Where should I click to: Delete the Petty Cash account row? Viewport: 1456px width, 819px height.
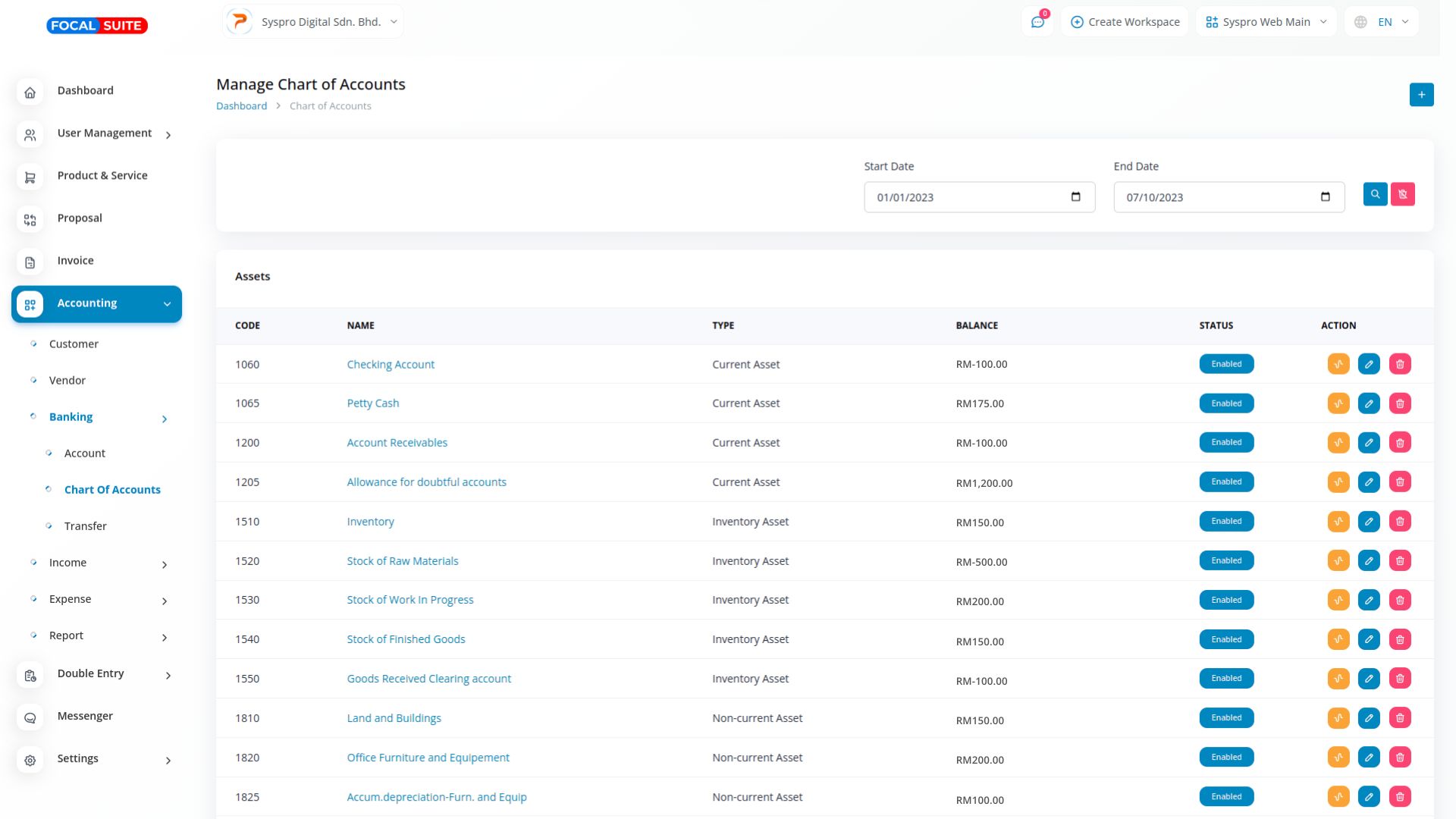point(1400,403)
